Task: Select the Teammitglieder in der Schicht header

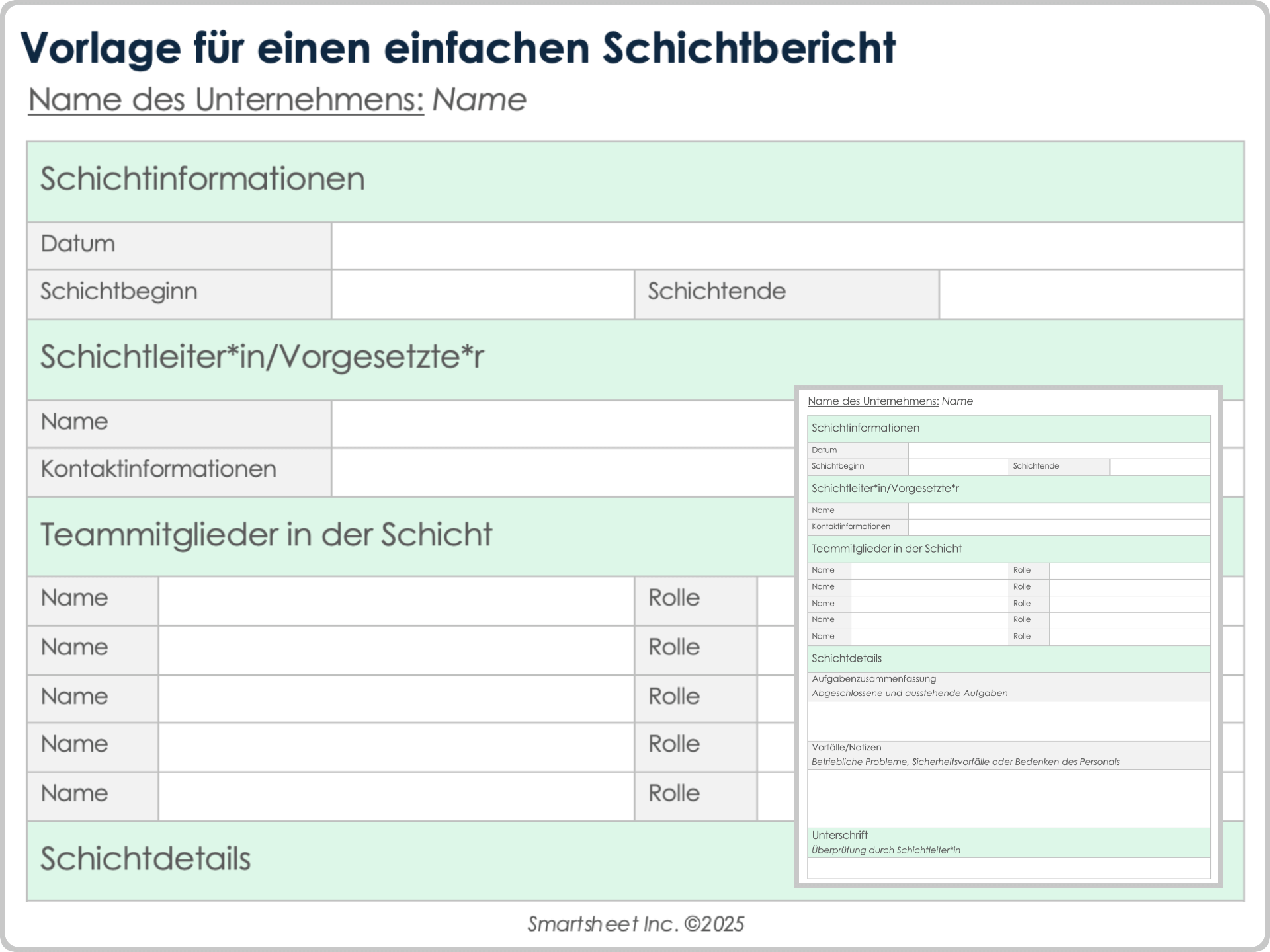Action: click(266, 535)
